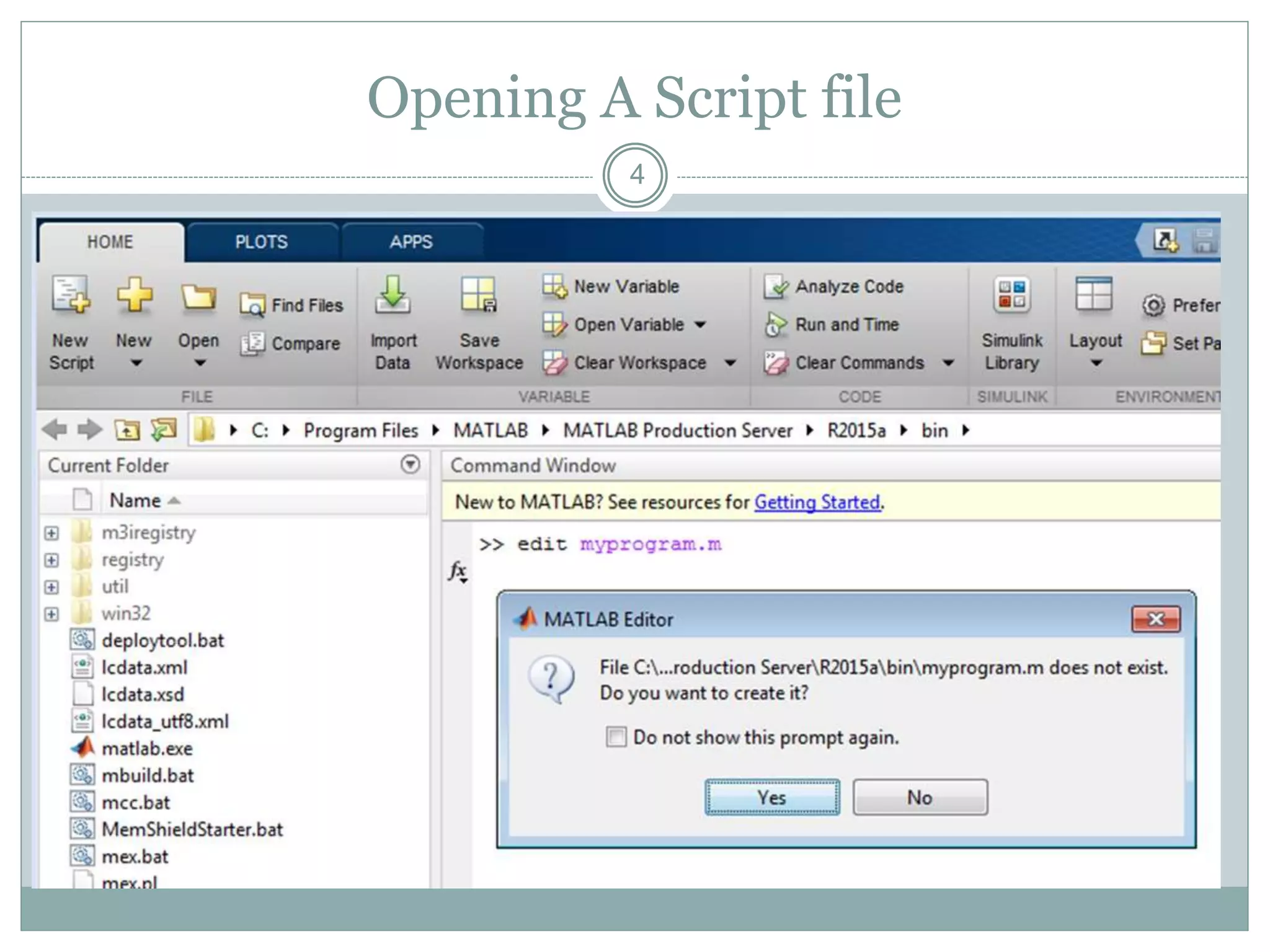
Task: Open Current Folder panel actions menu
Action: click(x=410, y=464)
